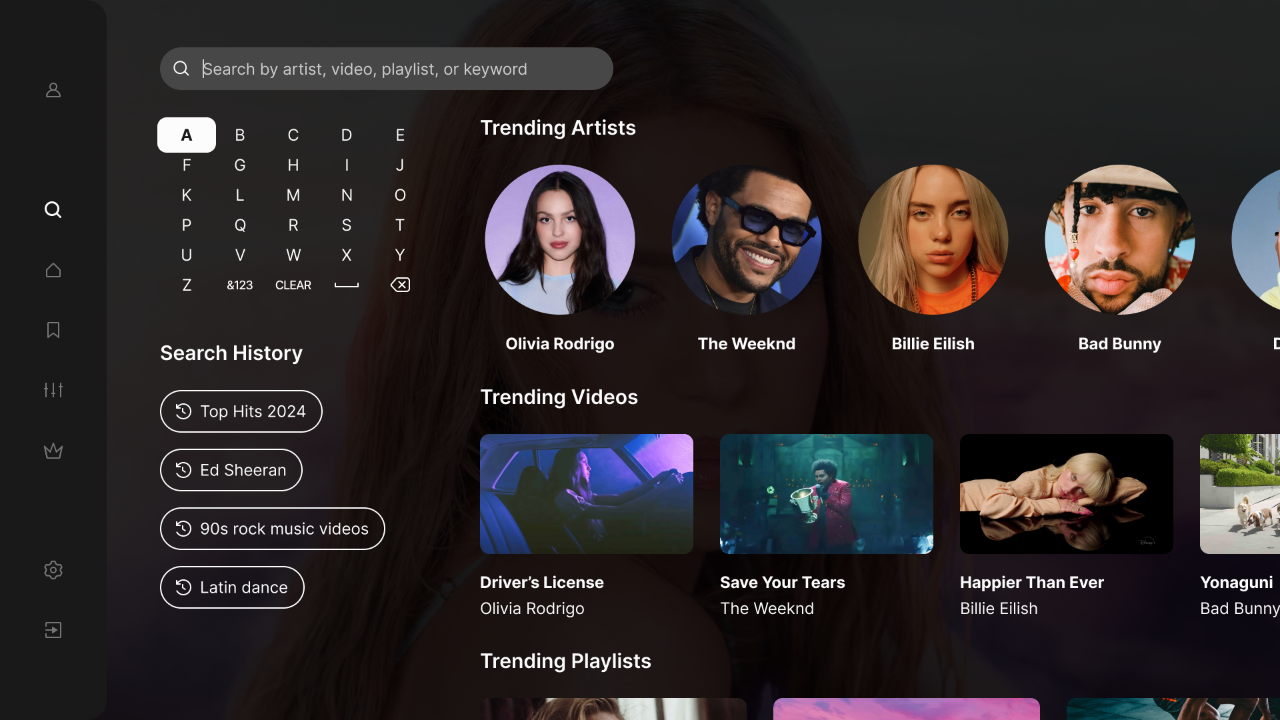Switch keyboard to symbols with &123 key

[240, 285]
